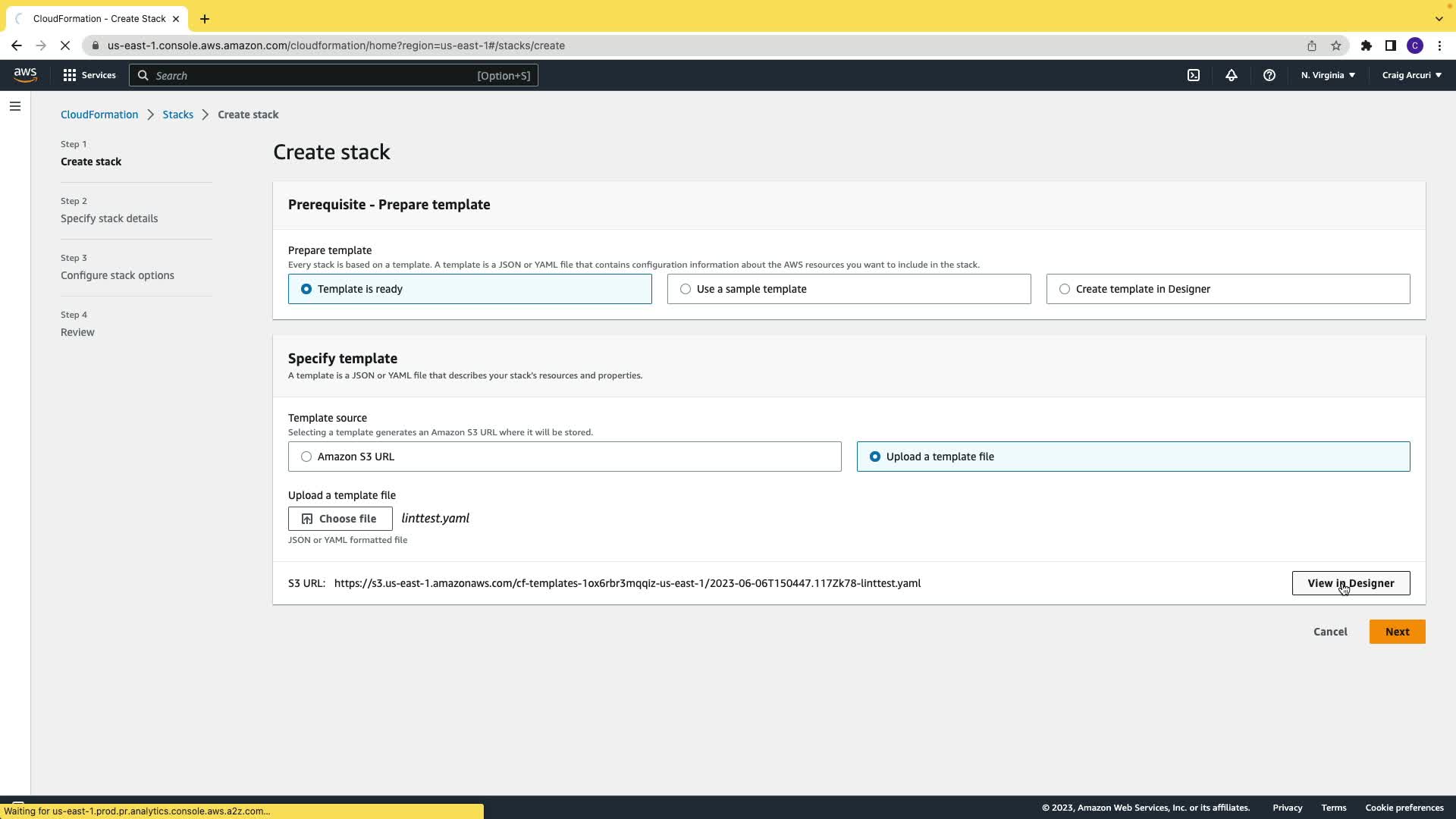This screenshot has width=1456, height=819.
Task: Open browser extensions puzzle icon
Action: (x=1367, y=45)
